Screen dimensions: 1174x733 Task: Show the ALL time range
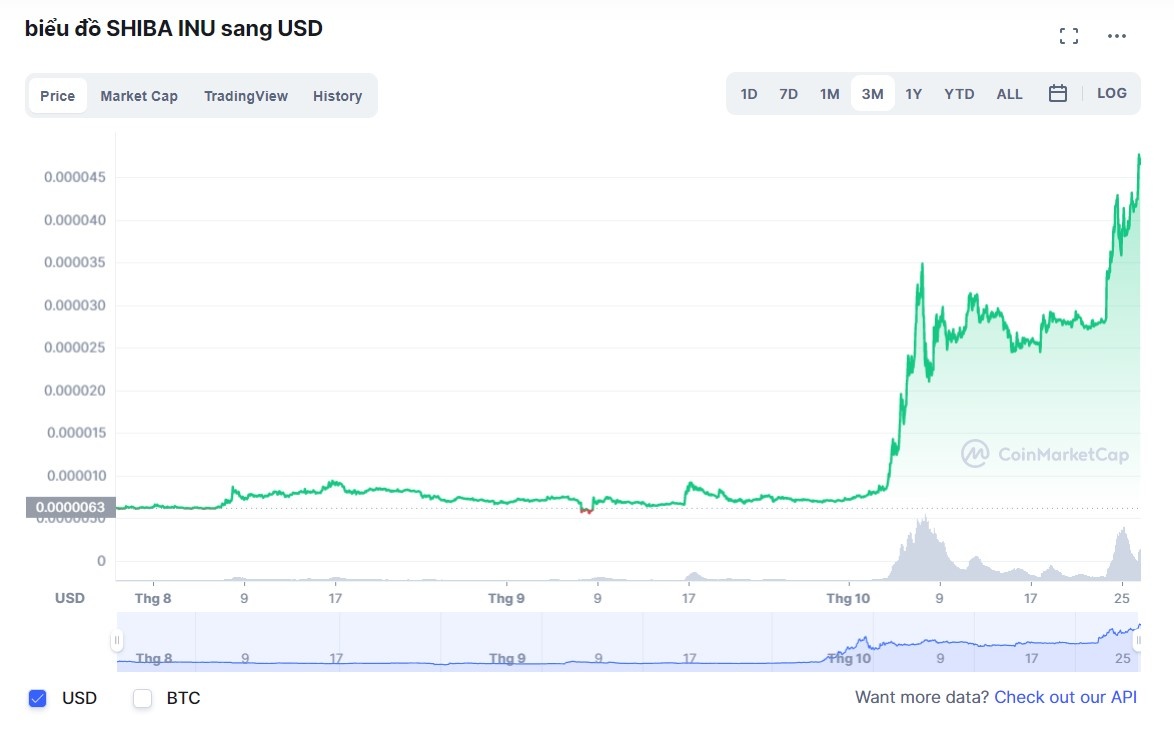[x=1009, y=94]
